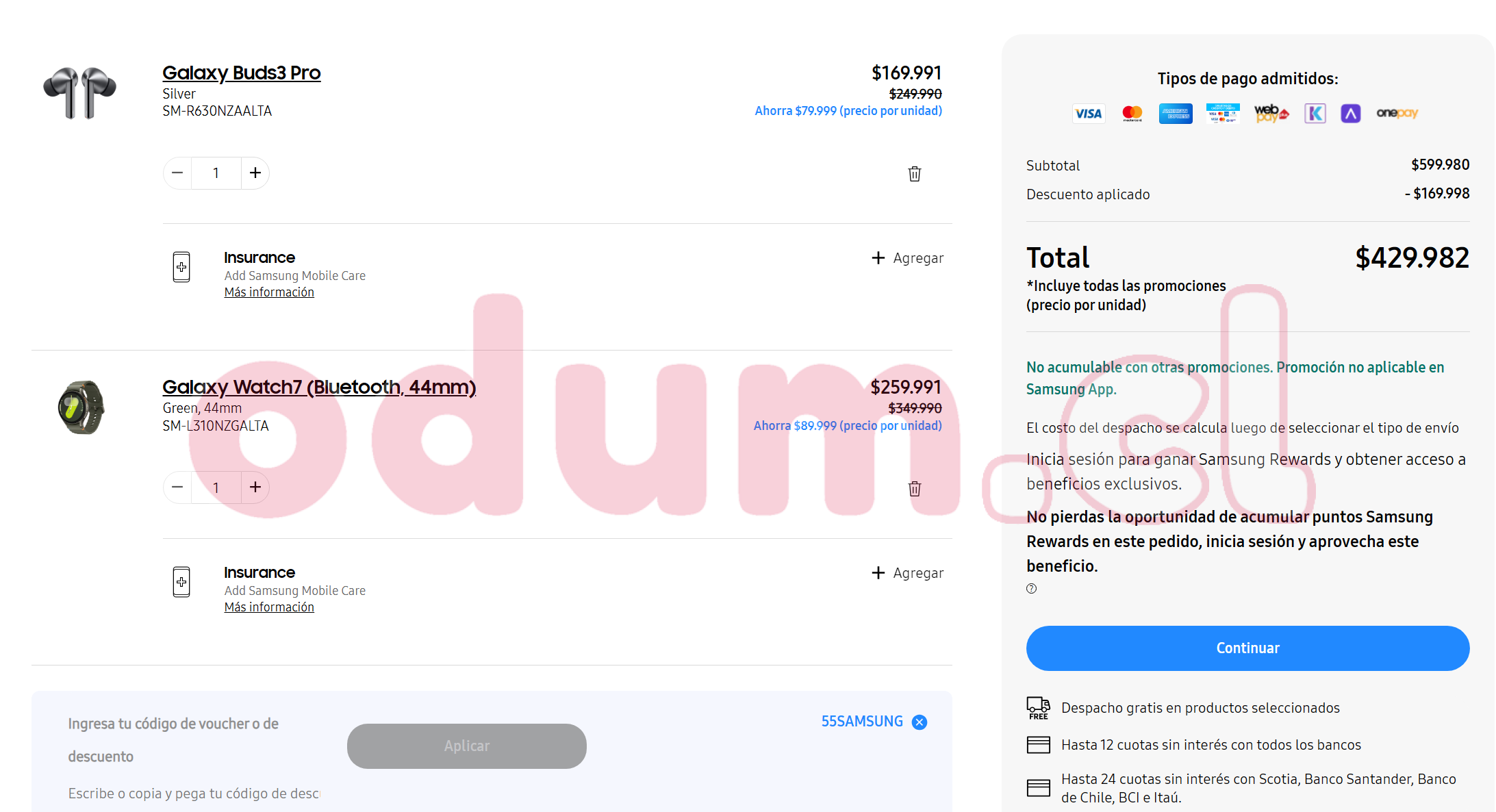Open Galaxy Watch7 (Bluetooth, 44mm) link
Viewport: 1496px width, 812px height.
[319, 387]
